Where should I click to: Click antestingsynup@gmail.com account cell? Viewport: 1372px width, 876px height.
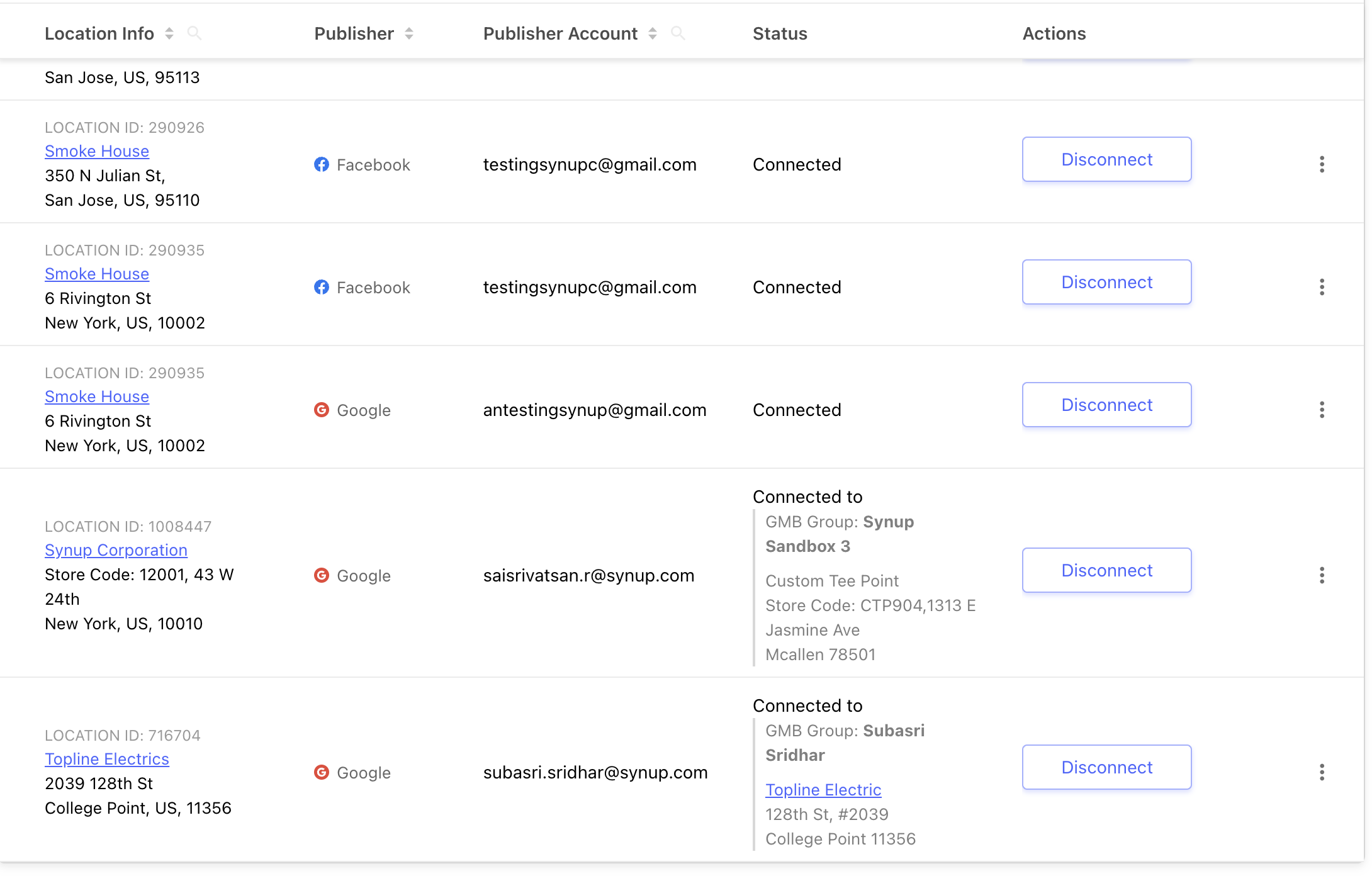tap(595, 410)
